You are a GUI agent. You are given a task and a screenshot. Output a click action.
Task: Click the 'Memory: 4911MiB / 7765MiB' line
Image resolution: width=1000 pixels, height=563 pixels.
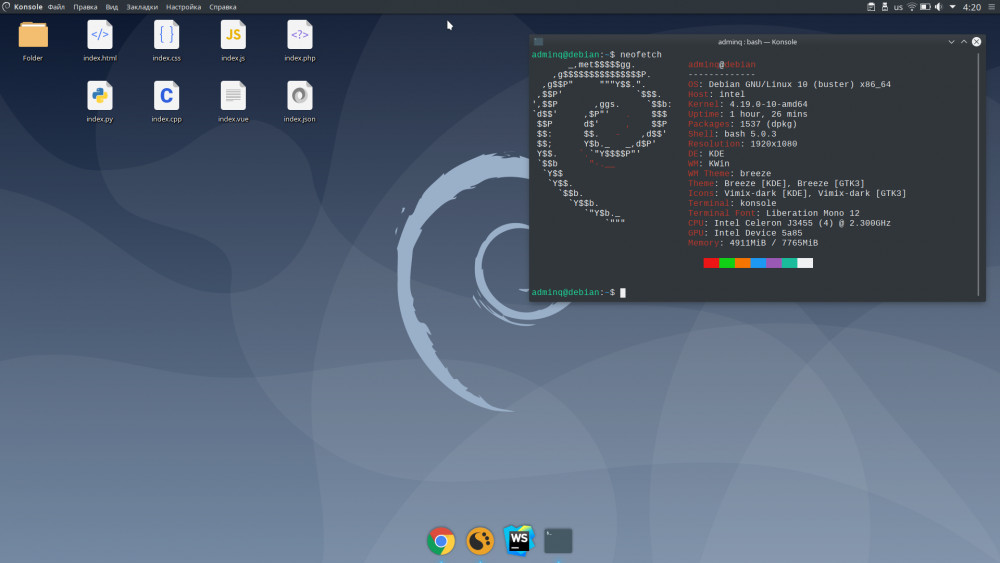pyautogui.click(x=753, y=243)
